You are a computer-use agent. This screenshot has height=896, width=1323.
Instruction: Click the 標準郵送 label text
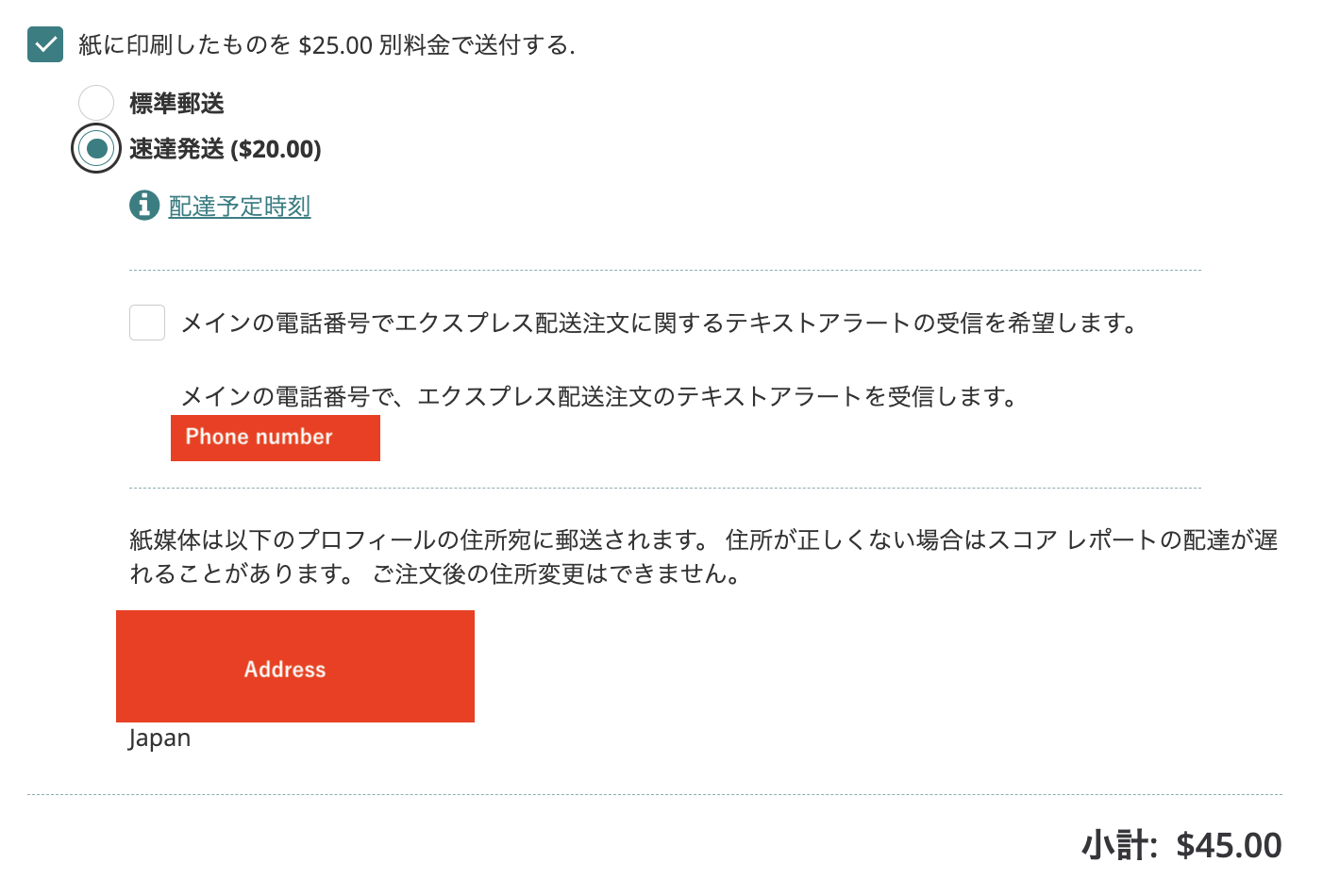coord(176,104)
